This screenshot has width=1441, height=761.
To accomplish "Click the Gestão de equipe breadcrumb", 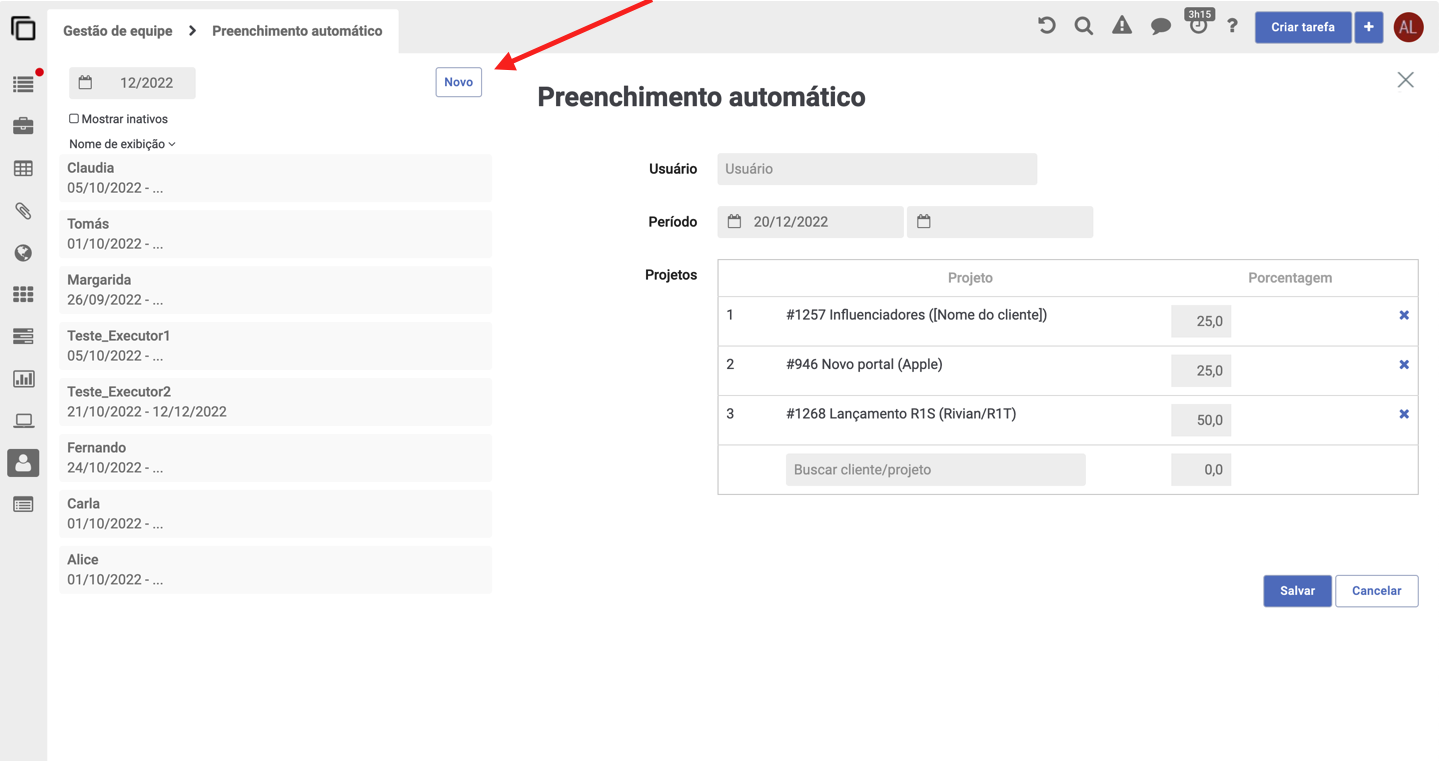I will [x=117, y=31].
